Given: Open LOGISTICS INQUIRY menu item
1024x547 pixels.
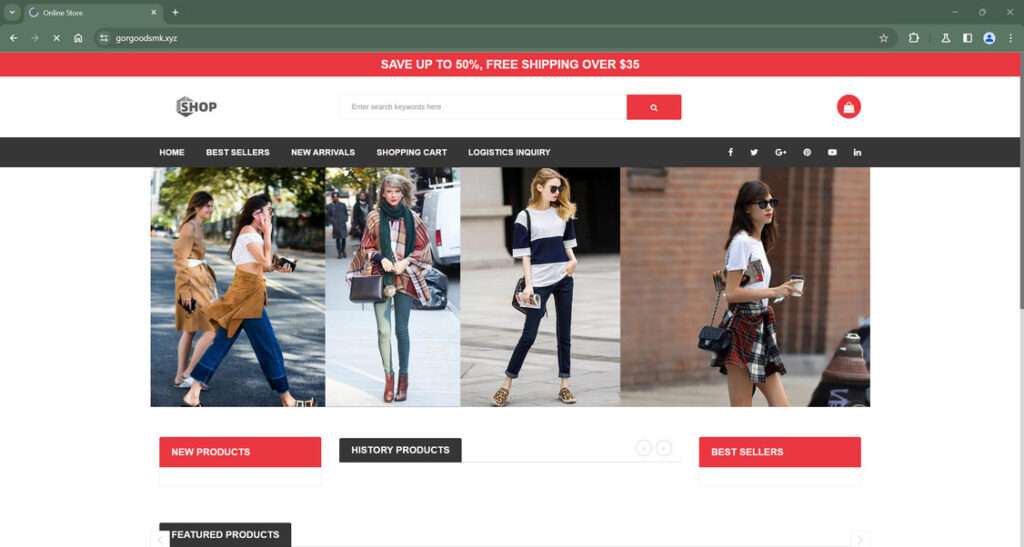Looking at the screenshot, I should click(x=509, y=152).
